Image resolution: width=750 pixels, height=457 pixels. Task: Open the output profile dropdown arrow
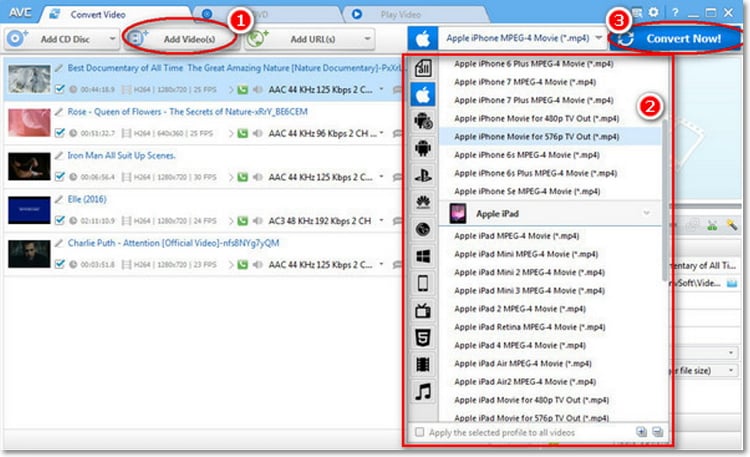point(598,38)
